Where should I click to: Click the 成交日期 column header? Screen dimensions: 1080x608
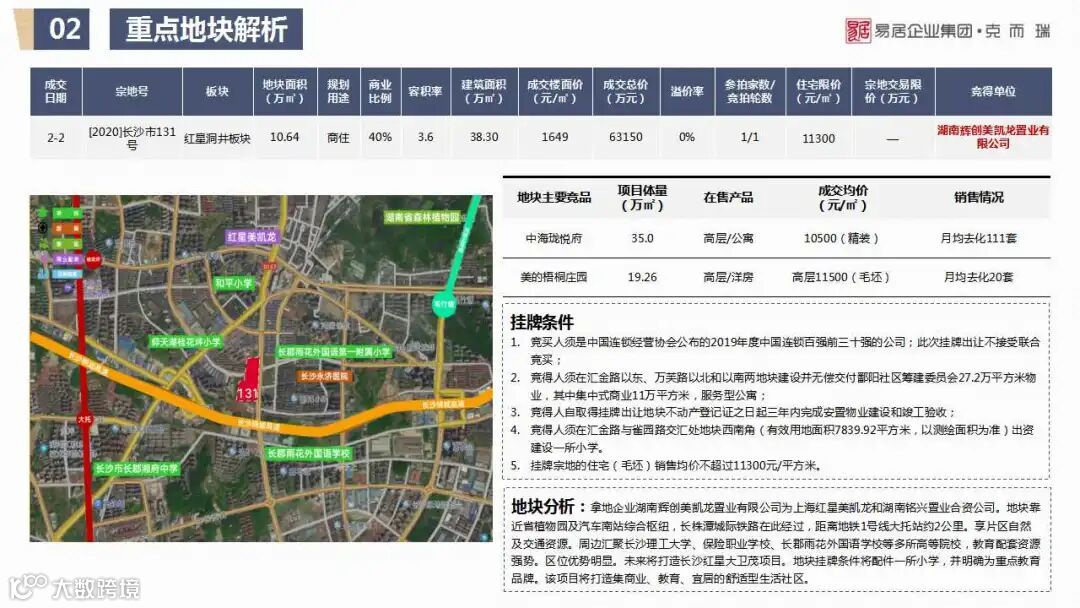click(56, 91)
